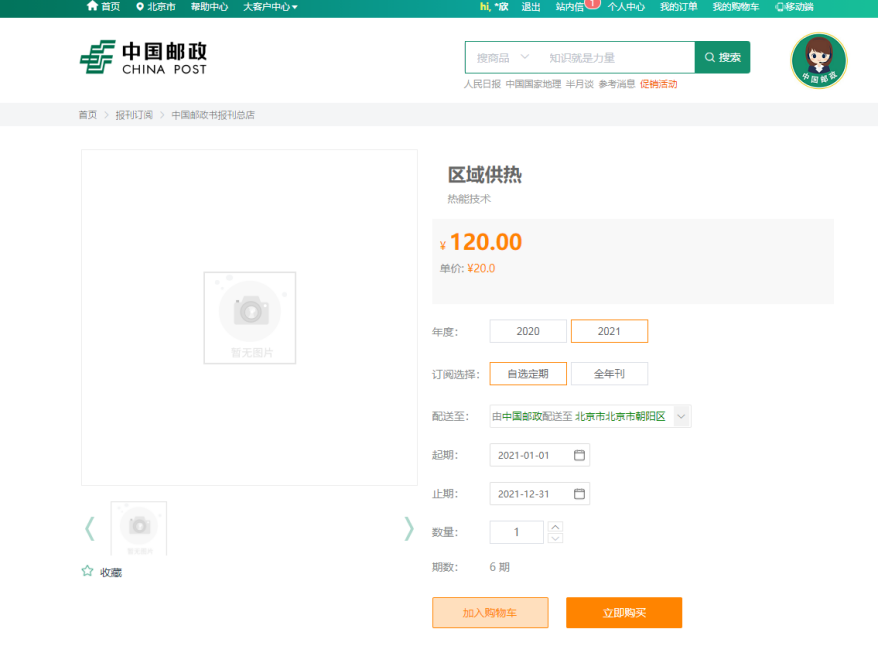878x663 pixels.
Task: Open the 止期 end date calendar picker
Action: [578, 493]
